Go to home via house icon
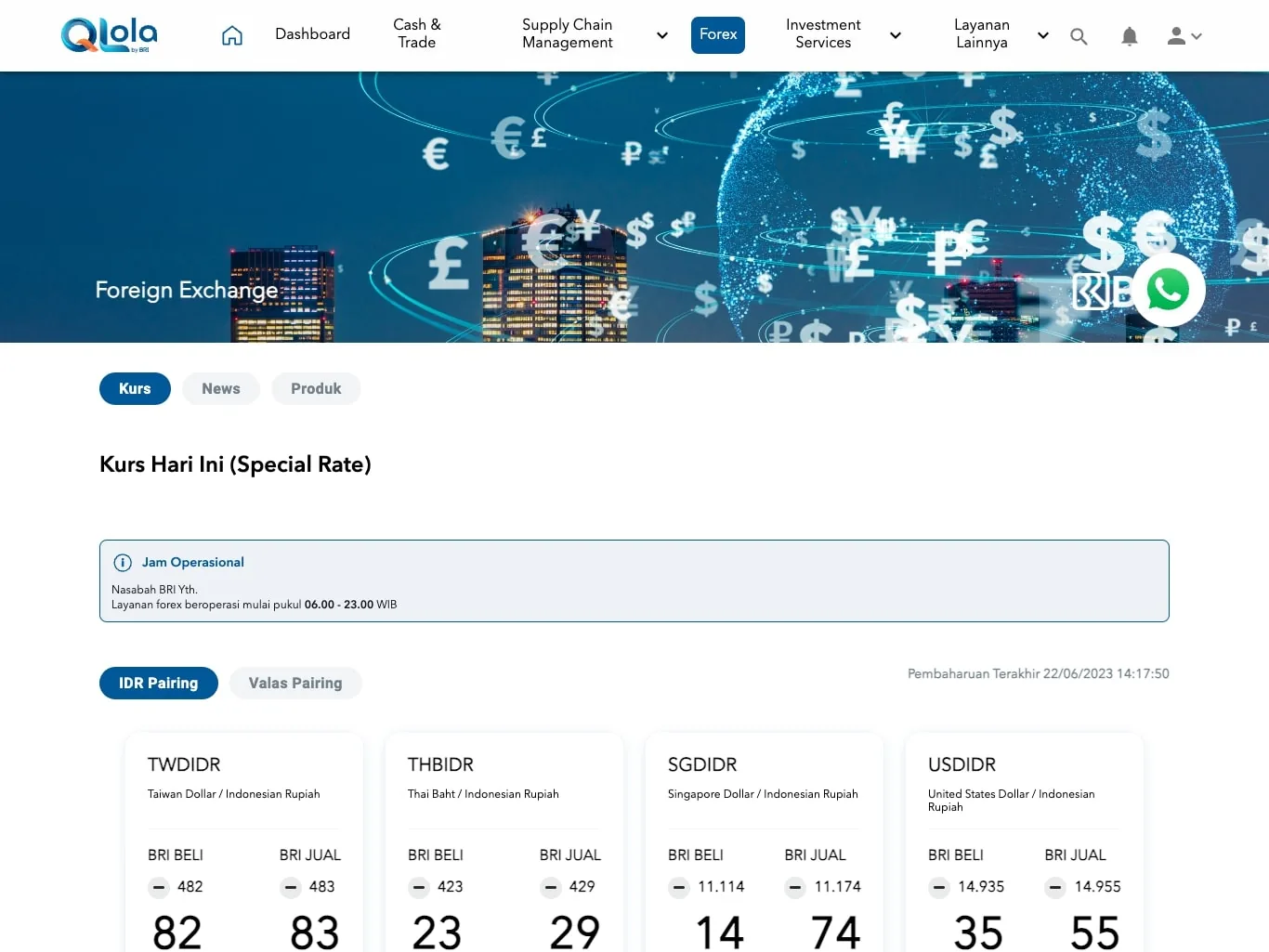Image resolution: width=1269 pixels, height=952 pixels. point(232,35)
